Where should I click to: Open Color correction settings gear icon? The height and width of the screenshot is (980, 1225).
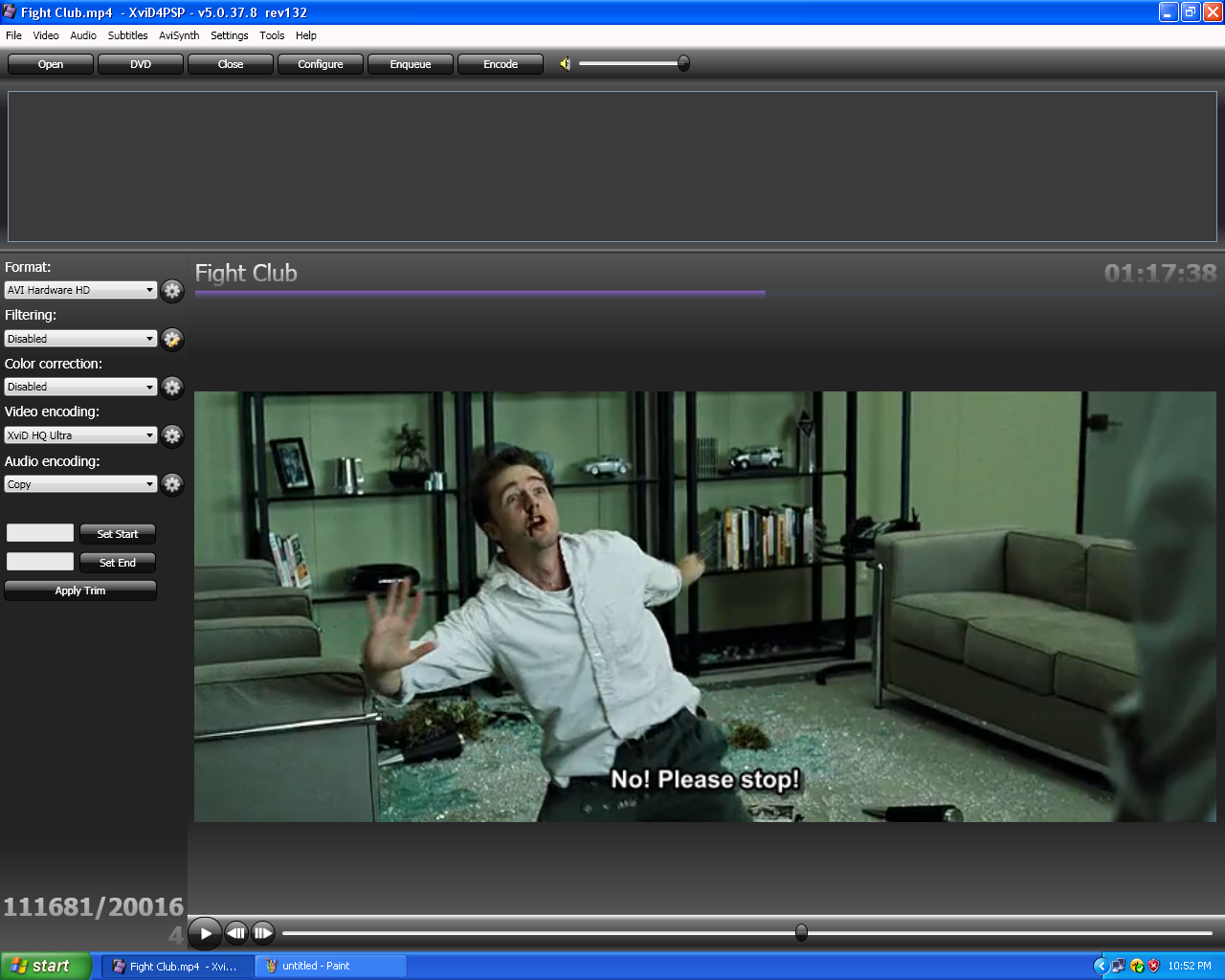click(x=172, y=387)
